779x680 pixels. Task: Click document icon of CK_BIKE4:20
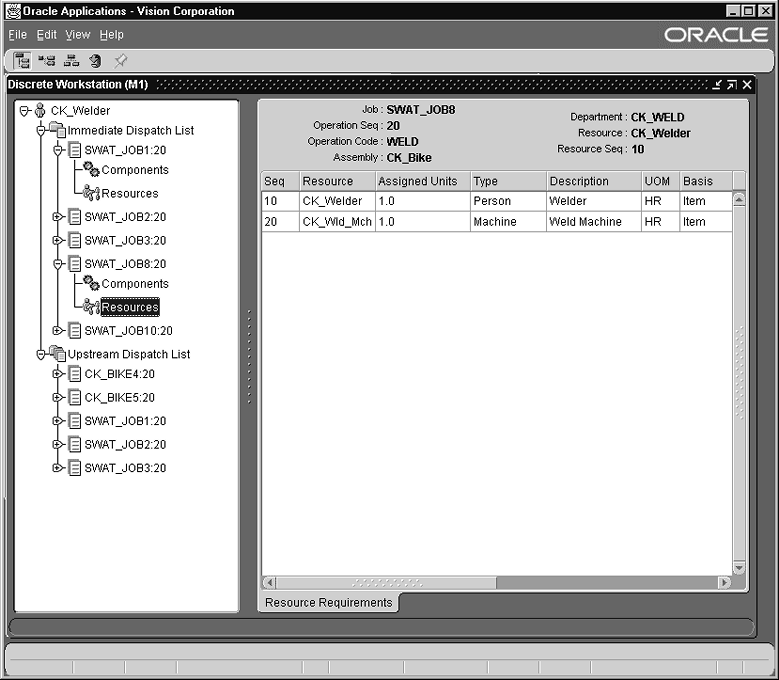pos(75,374)
